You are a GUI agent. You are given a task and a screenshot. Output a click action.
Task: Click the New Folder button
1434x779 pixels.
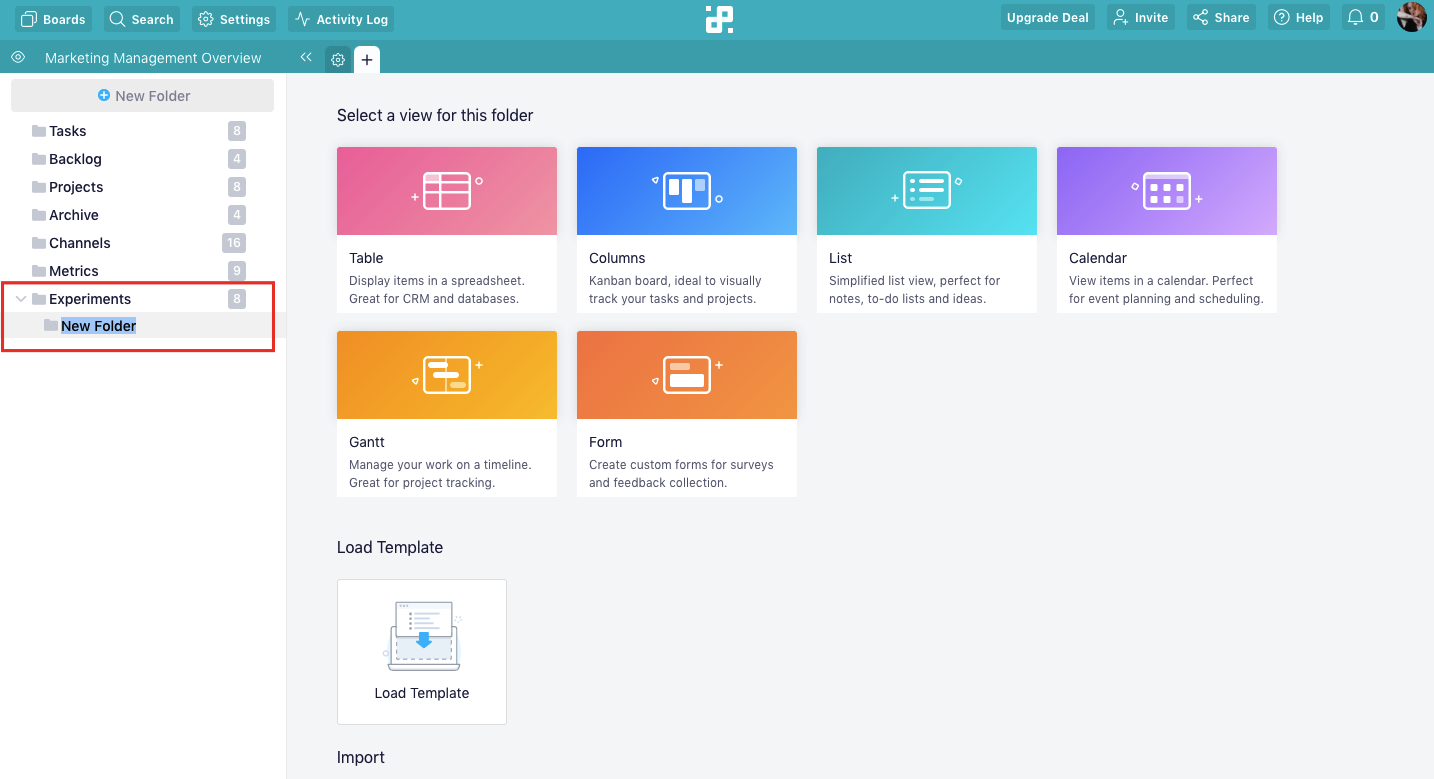(x=142, y=96)
